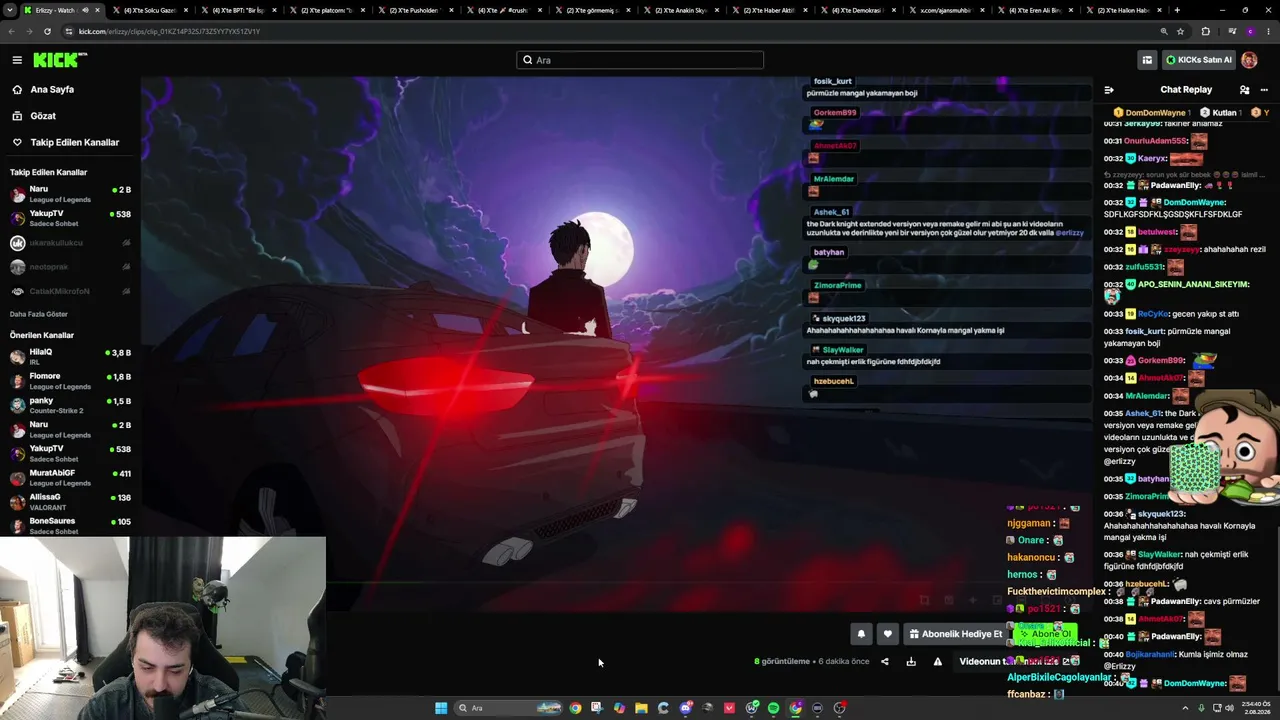Click the browser address bar
1280x720 pixels.
coord(610,31)
